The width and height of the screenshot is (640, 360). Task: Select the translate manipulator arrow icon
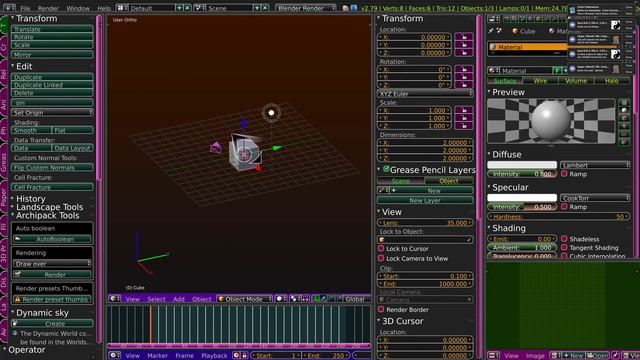pos(324,299)
